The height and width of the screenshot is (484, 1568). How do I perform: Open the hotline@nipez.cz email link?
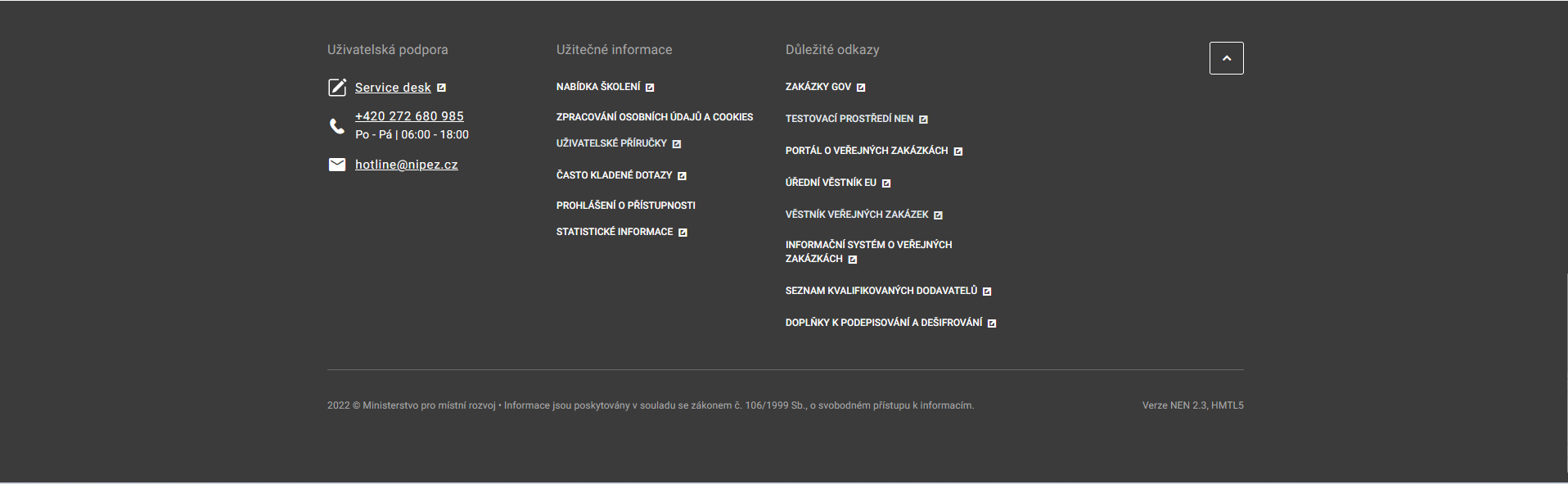click(407, 165)
